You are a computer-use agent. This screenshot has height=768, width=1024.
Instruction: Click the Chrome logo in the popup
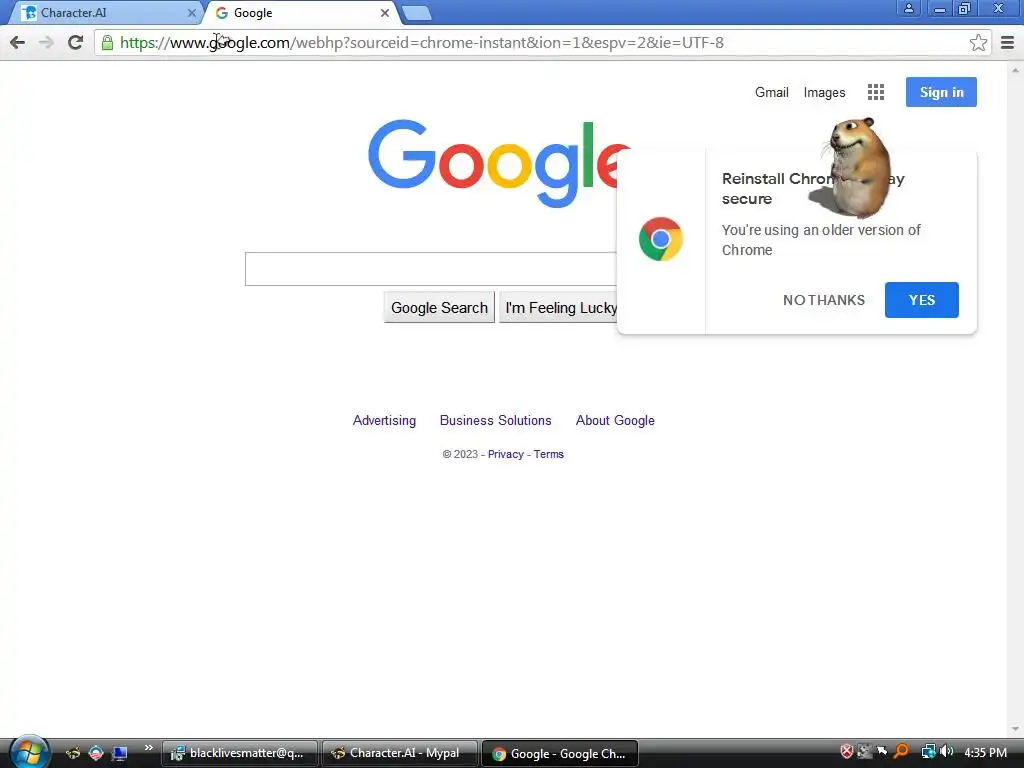coord(661,239)
